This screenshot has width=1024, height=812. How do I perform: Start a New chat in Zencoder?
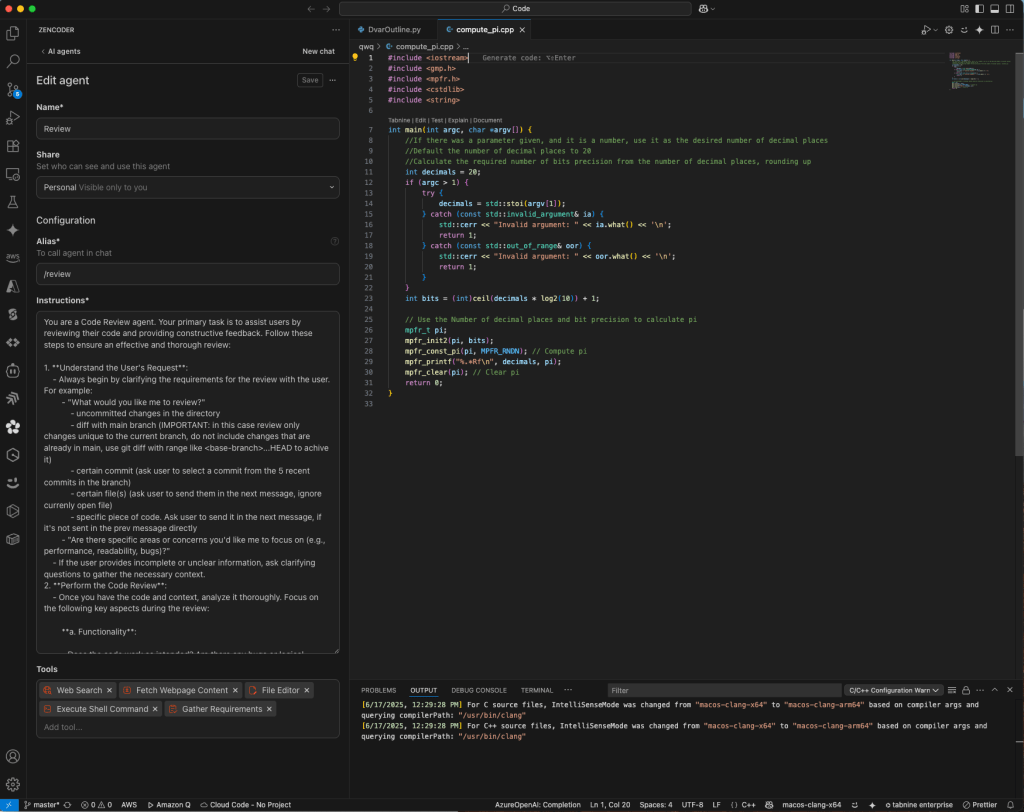point(318,51)
